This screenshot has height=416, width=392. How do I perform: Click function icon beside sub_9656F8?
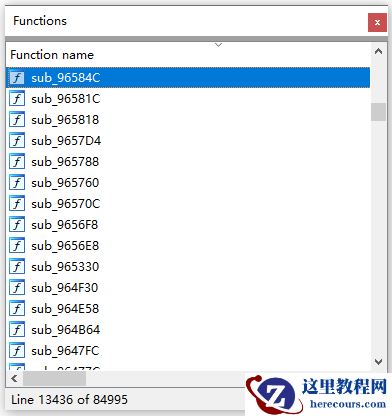(17, 225)
